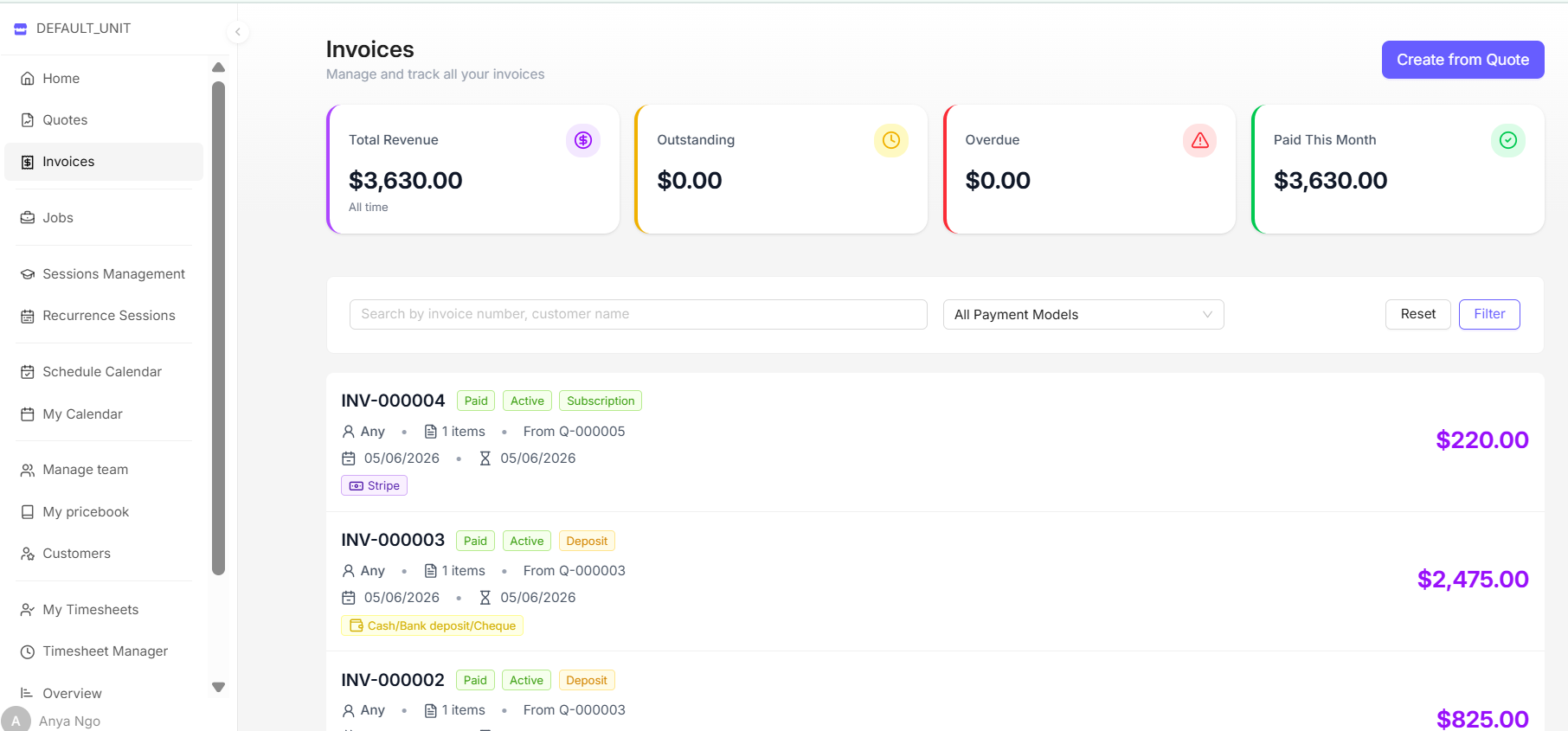Screen dimensions: 1568x731
Task: Click the Stripe payment tag on INV-000004
Action: tap(374, 486)
